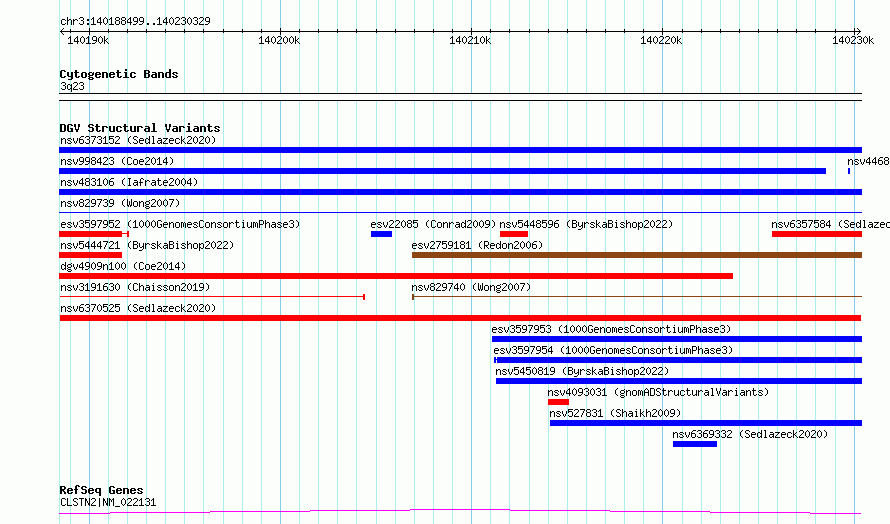Click the blue nsv483106 variant bar
Image resolution: width=890 pixels, height=524 pixels.
coord(460,192)
